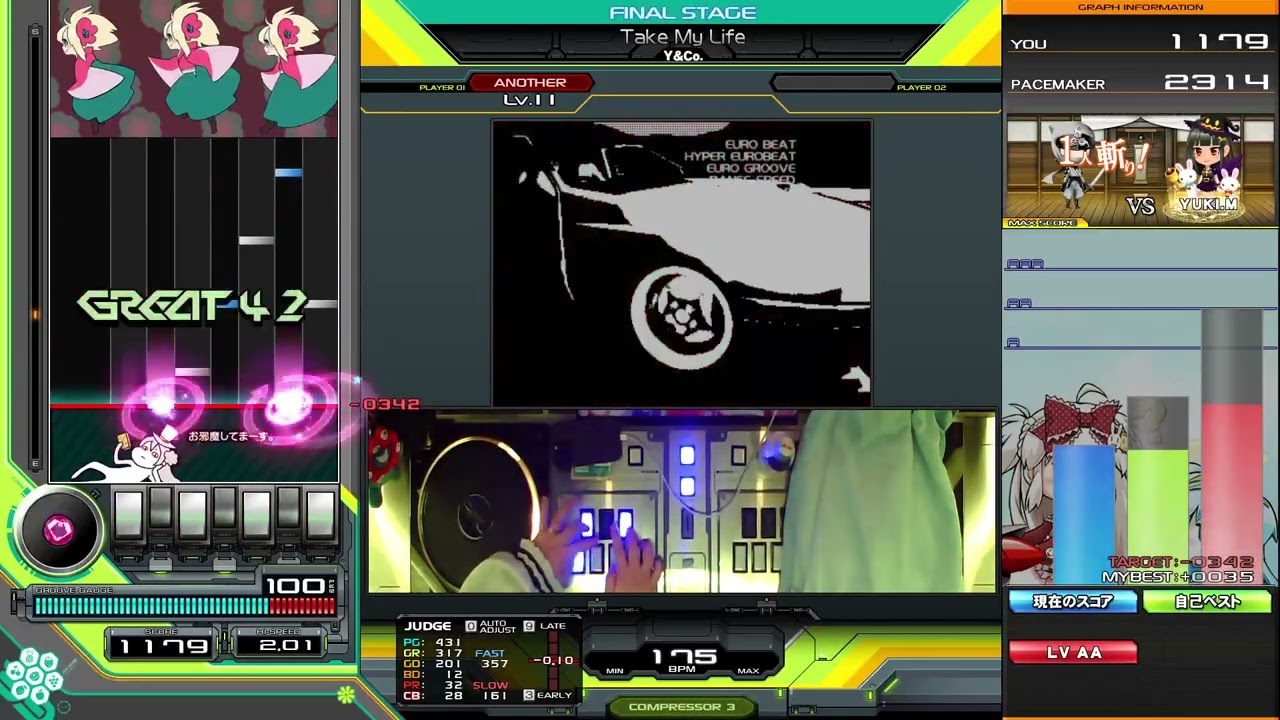Click the A rank line marker
The width and height of the screenshot is (1280, 720).
coord(1013,343)
